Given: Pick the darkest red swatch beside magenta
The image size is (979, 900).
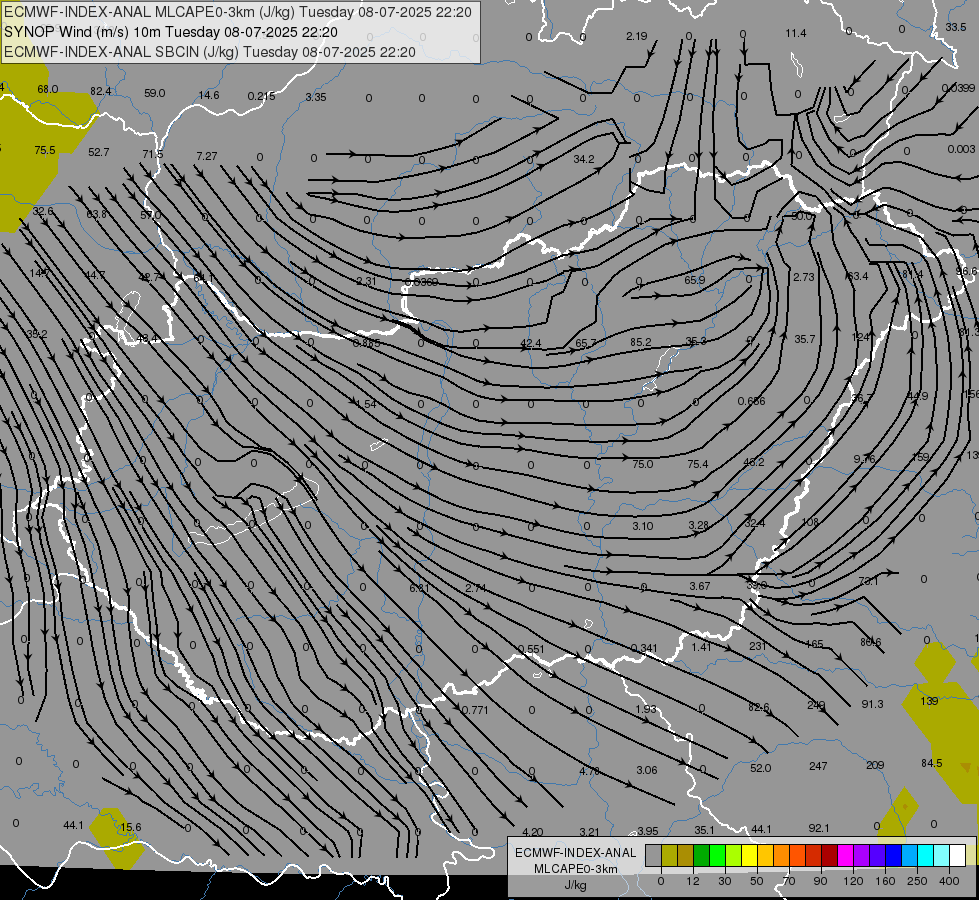Looking at the screenshot, I should point(830,855).
